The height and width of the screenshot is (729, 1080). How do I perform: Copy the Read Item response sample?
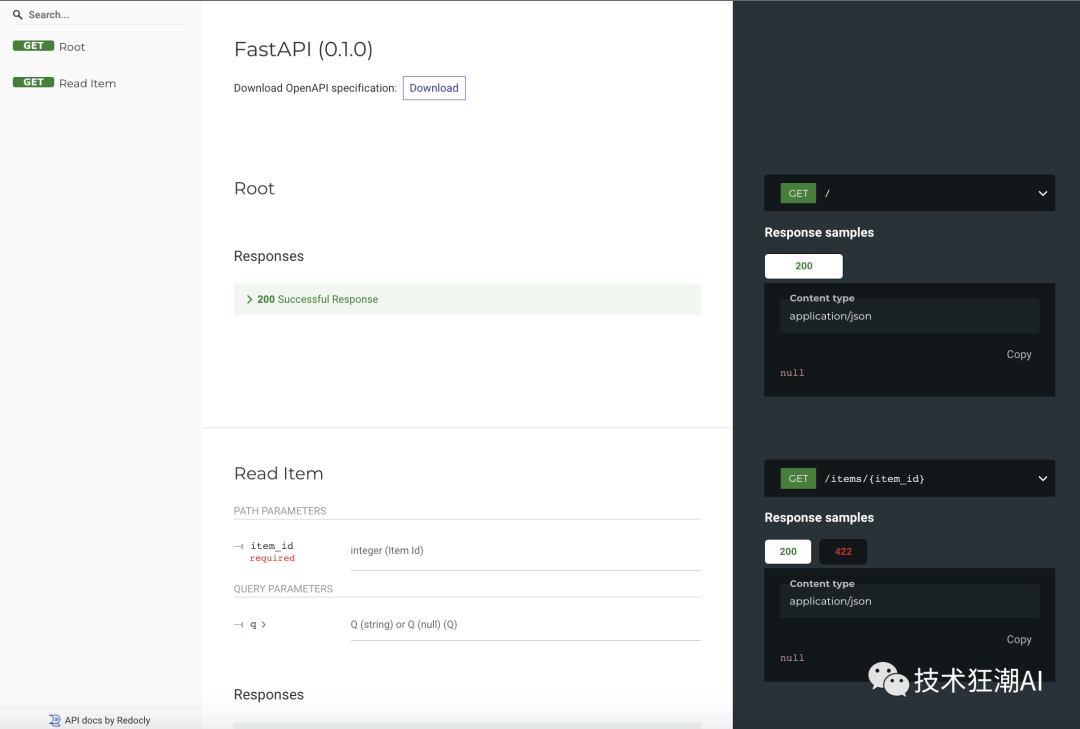click(x=1019, y=639)
